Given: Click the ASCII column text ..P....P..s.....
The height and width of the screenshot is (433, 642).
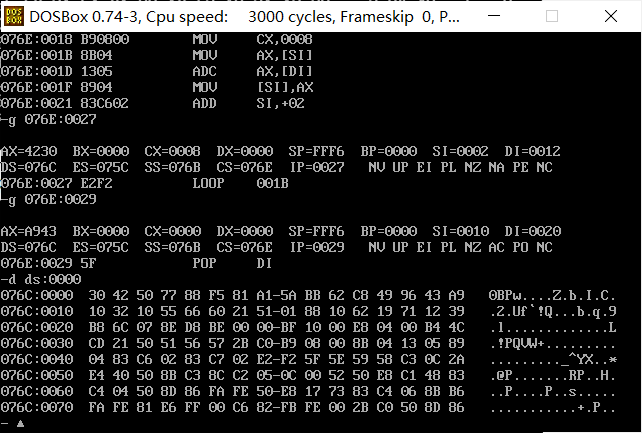Looking at the screenshot, I should click(552, 390).
